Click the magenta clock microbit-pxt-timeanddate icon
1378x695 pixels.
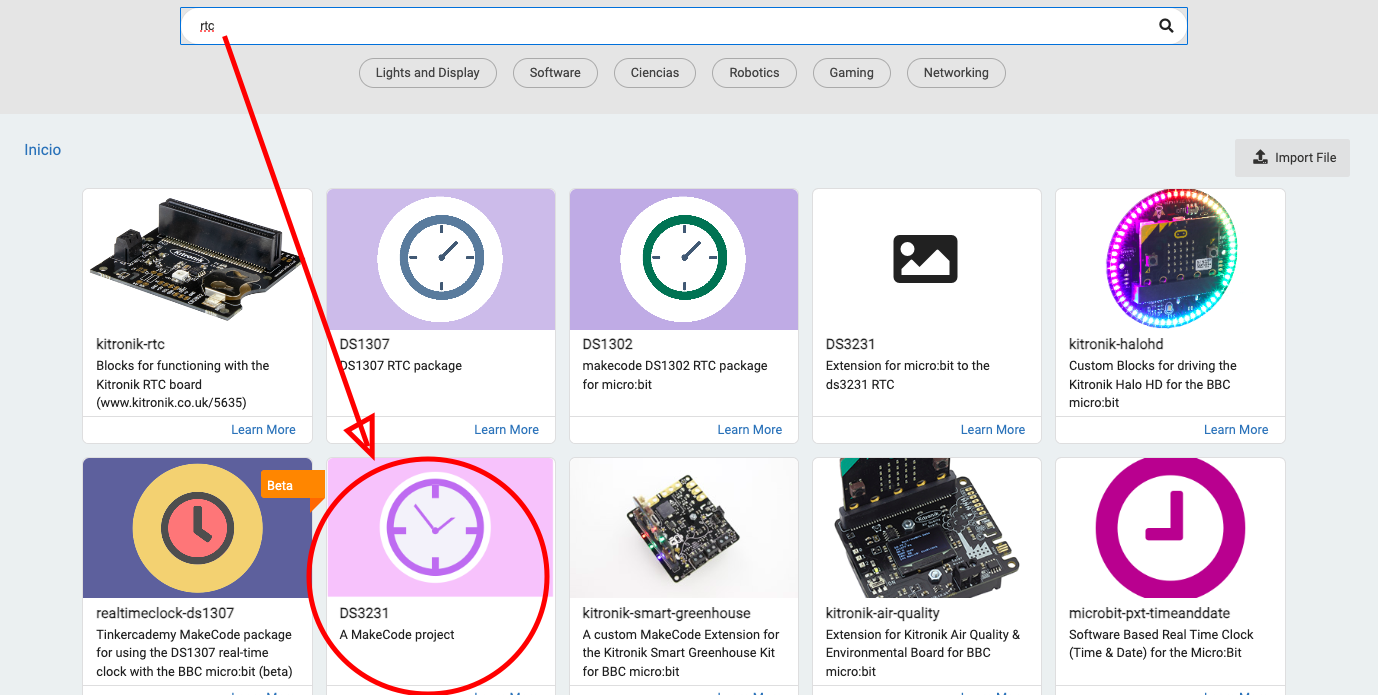coord(1170,526)
